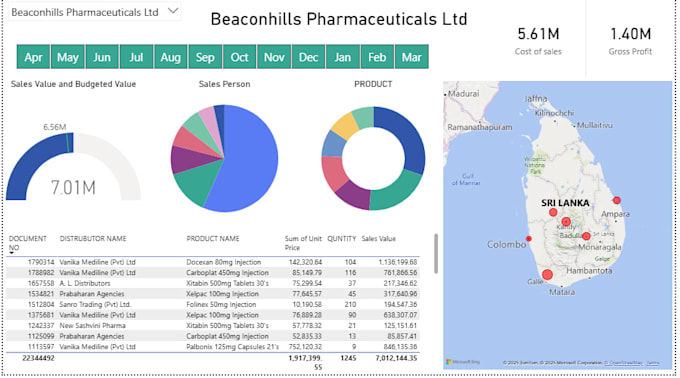The height and width of the screenshot is (378, 680).
Task: Choose the Aug month slicer button
Action: (x=170, y=57)
